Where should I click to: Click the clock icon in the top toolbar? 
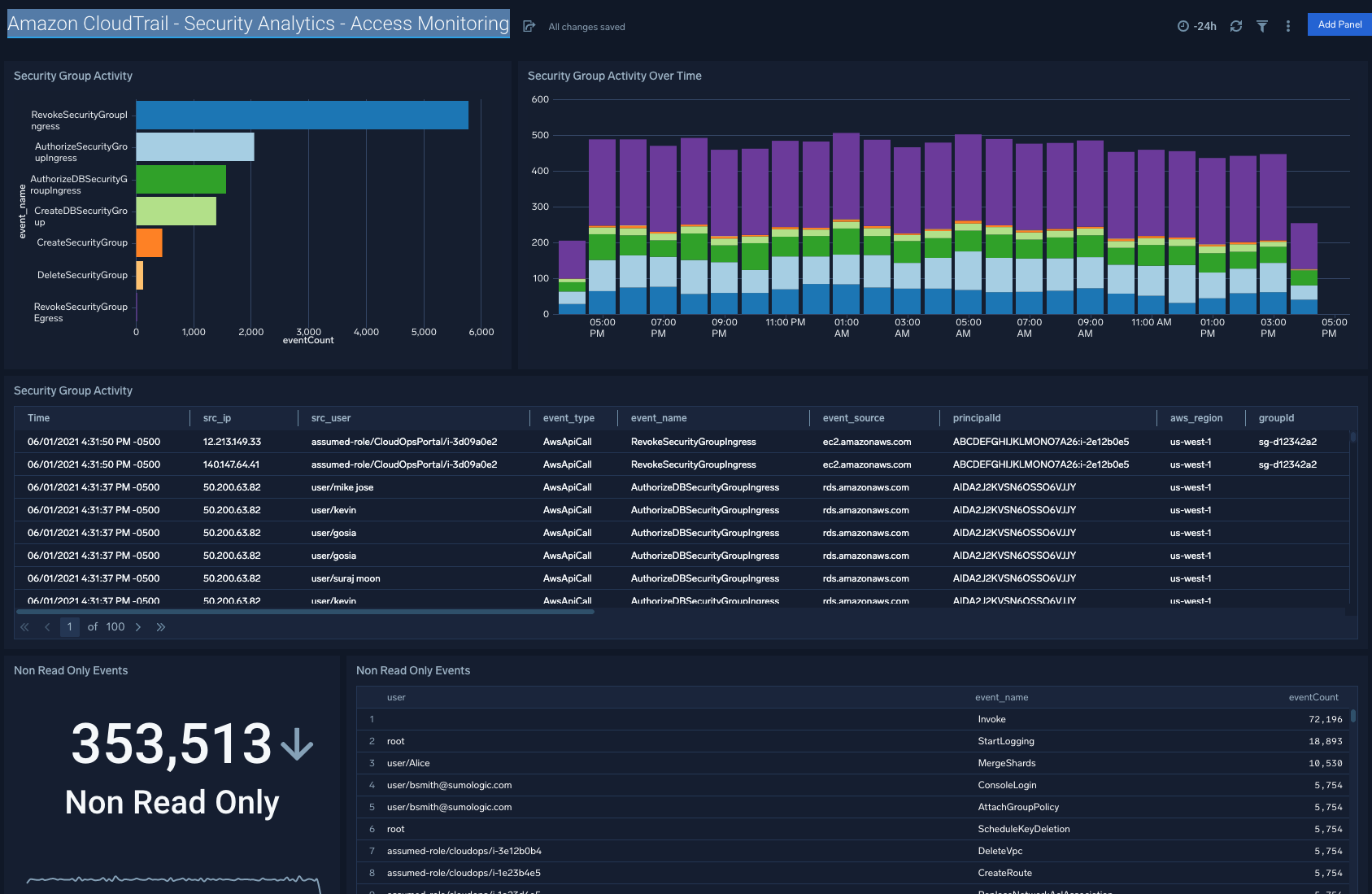(x=1185, y=26)
